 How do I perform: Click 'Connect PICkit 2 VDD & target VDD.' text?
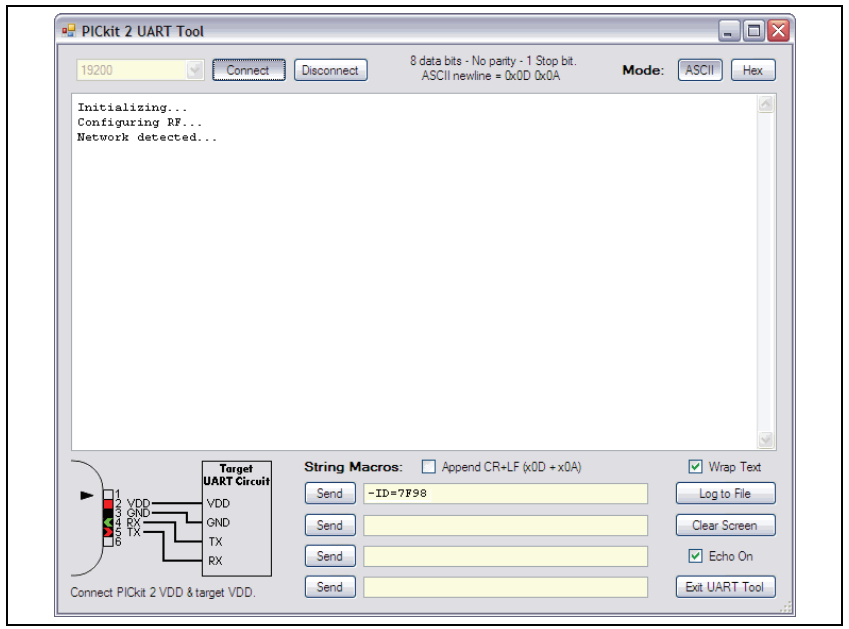tap(162, 592)
